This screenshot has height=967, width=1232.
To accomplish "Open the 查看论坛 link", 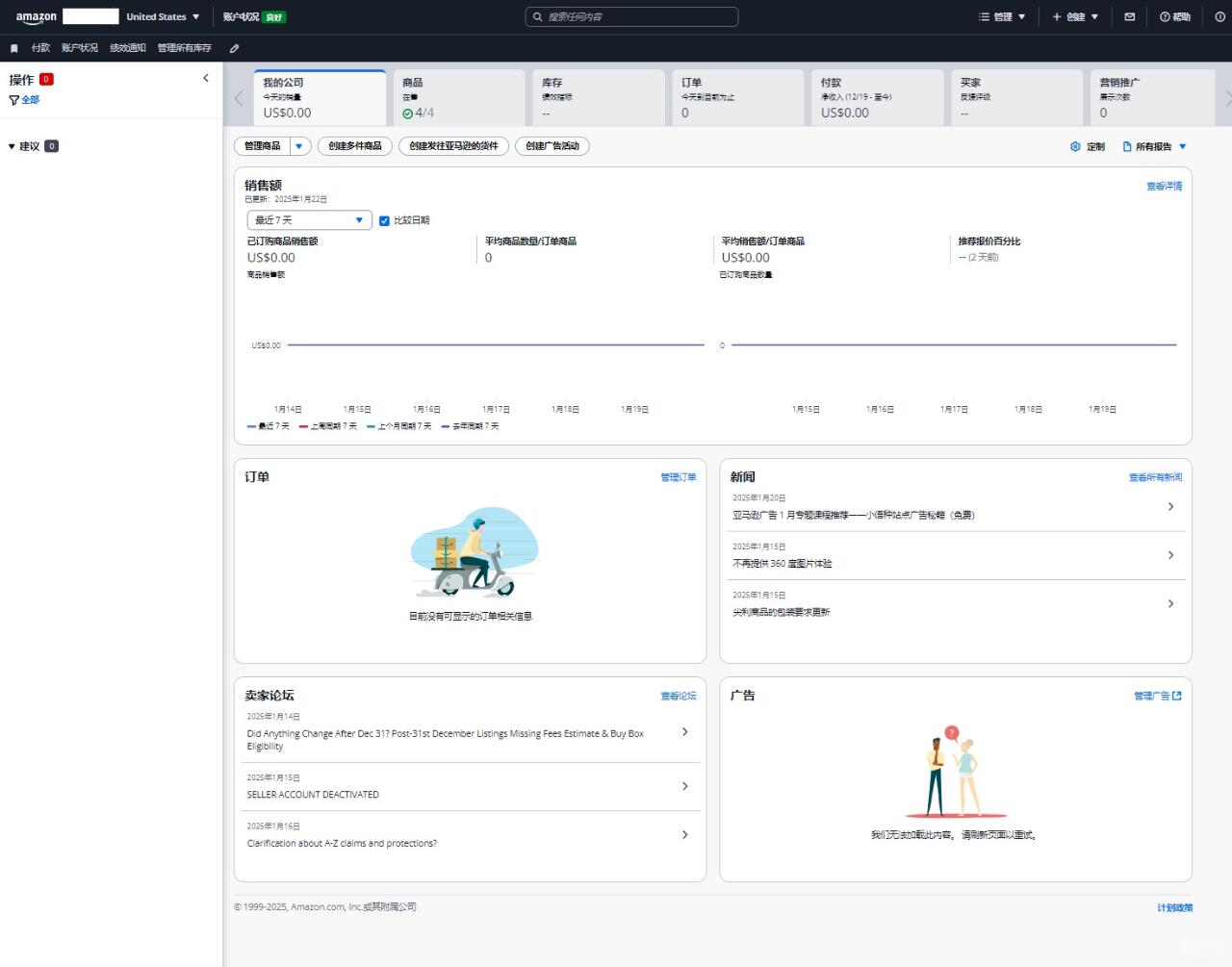I will 679,696.
